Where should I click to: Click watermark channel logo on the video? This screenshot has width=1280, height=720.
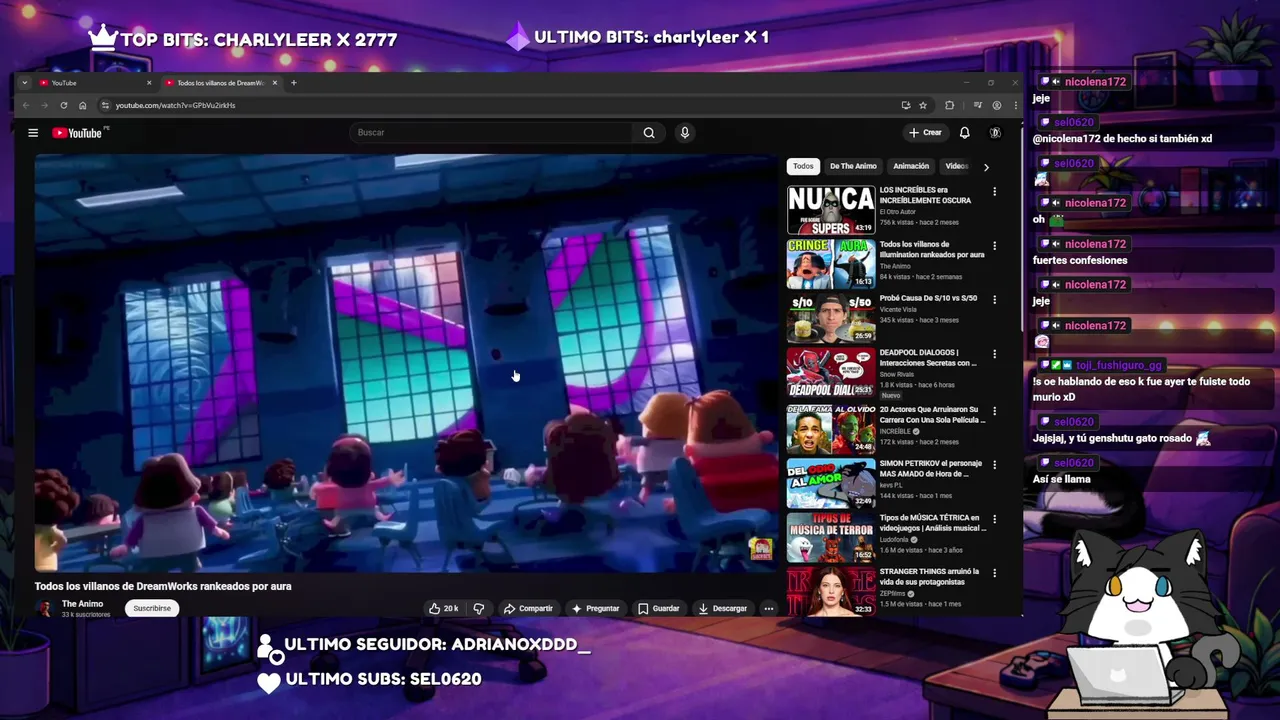[x=761, y=548]
